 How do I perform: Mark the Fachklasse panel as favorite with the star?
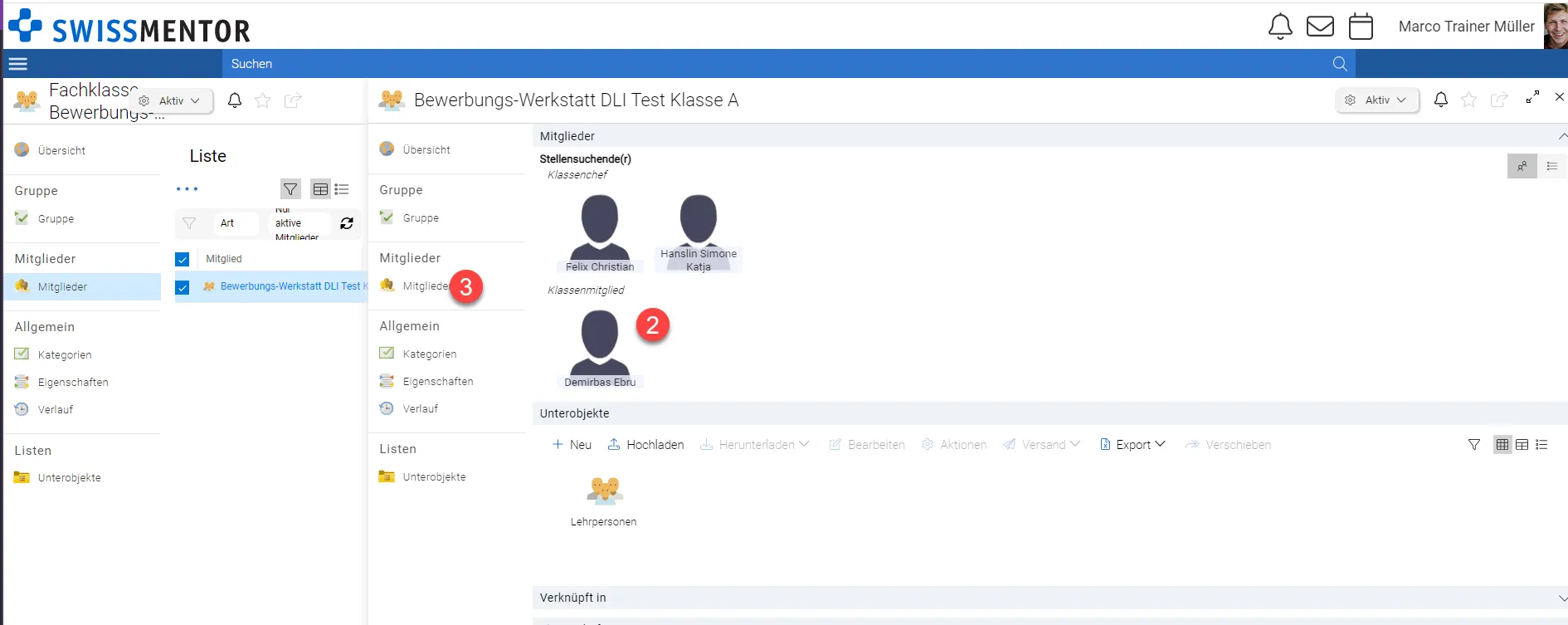pyautogui.click(x=263, y=100)
